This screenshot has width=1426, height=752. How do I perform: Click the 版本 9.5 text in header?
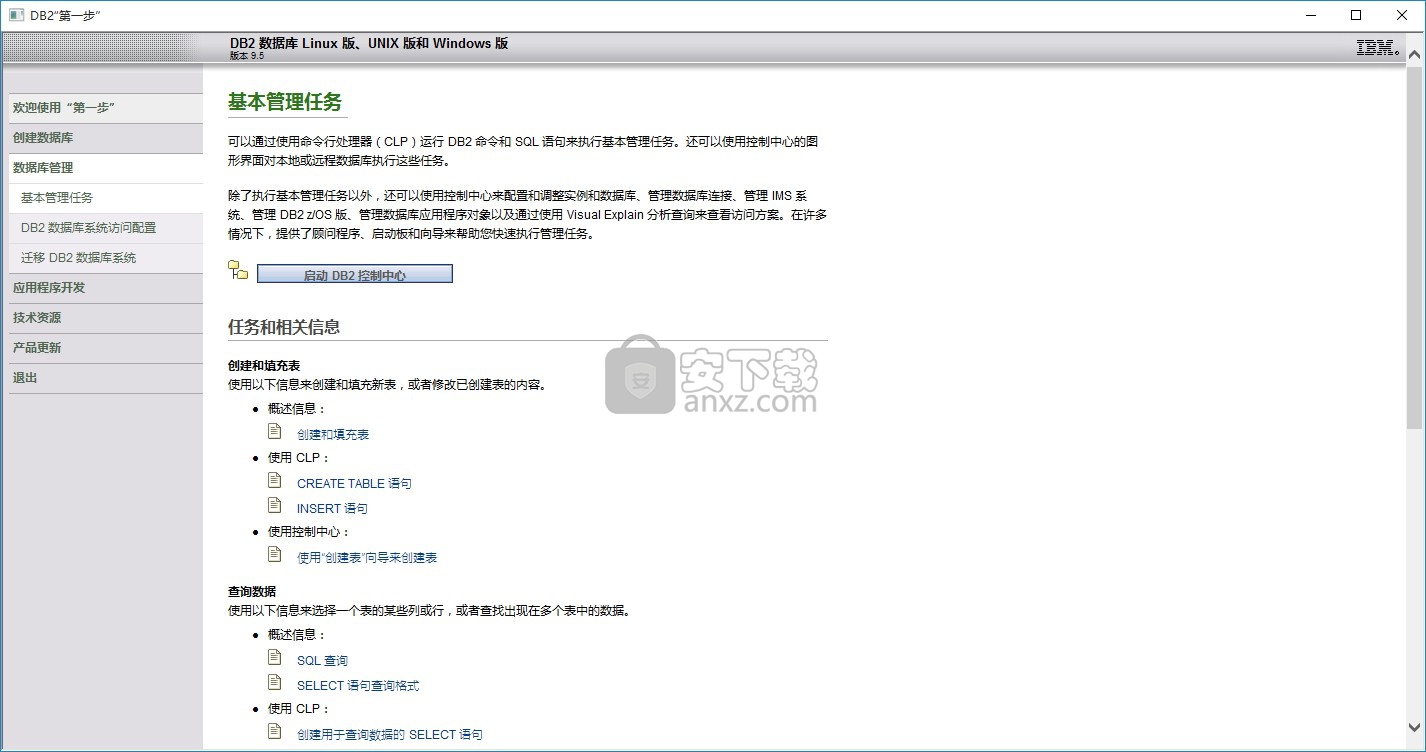(x=247, y=56)
